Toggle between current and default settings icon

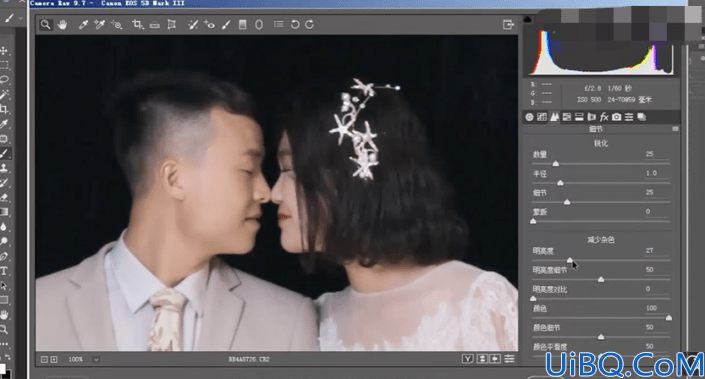click(509, 359)
